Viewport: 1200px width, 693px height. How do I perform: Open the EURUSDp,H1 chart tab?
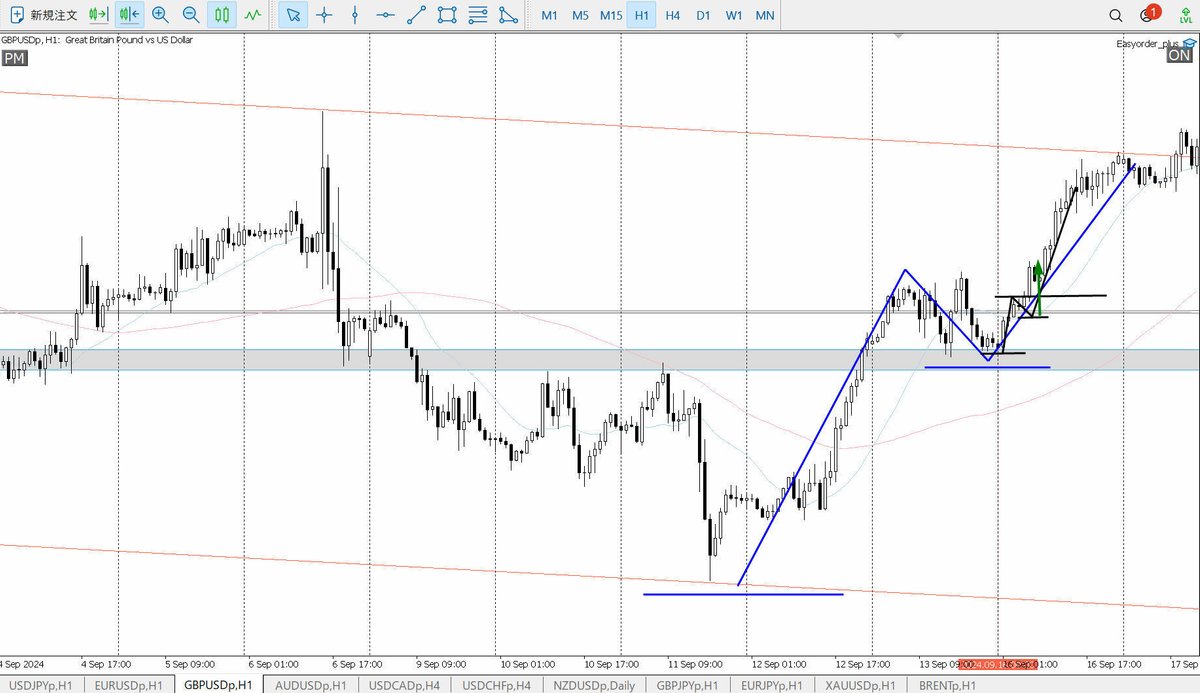pos(128,685)
